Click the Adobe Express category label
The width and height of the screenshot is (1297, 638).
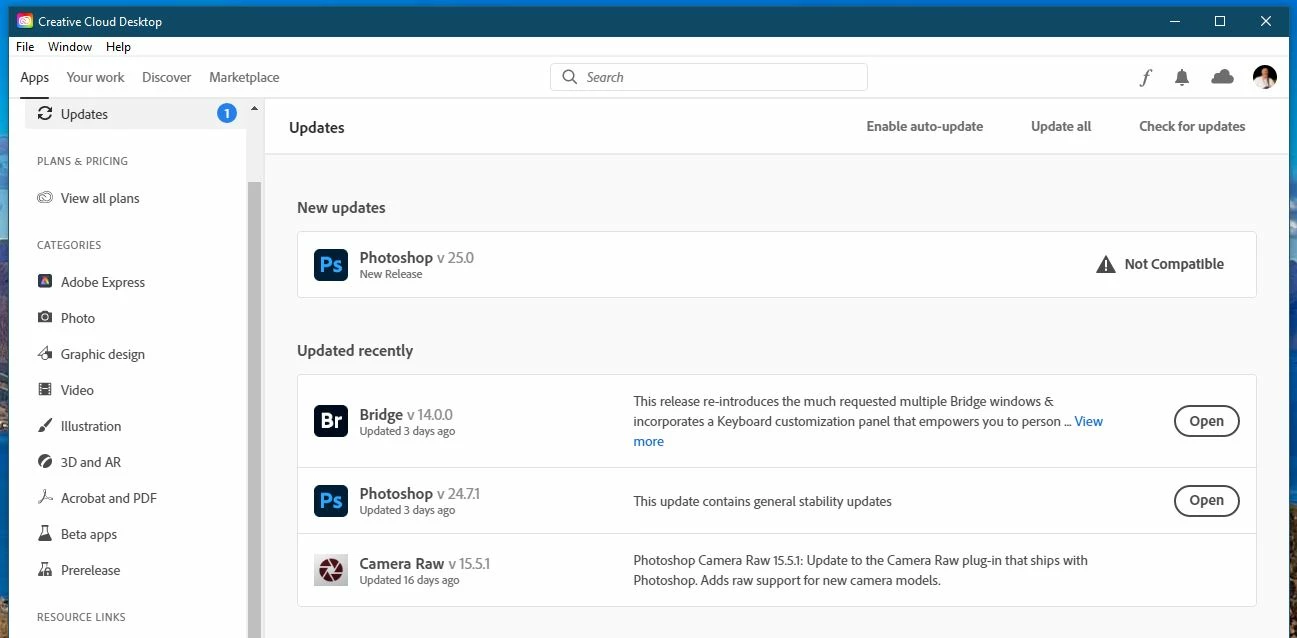pyautogui.click(x=103, y=282)
